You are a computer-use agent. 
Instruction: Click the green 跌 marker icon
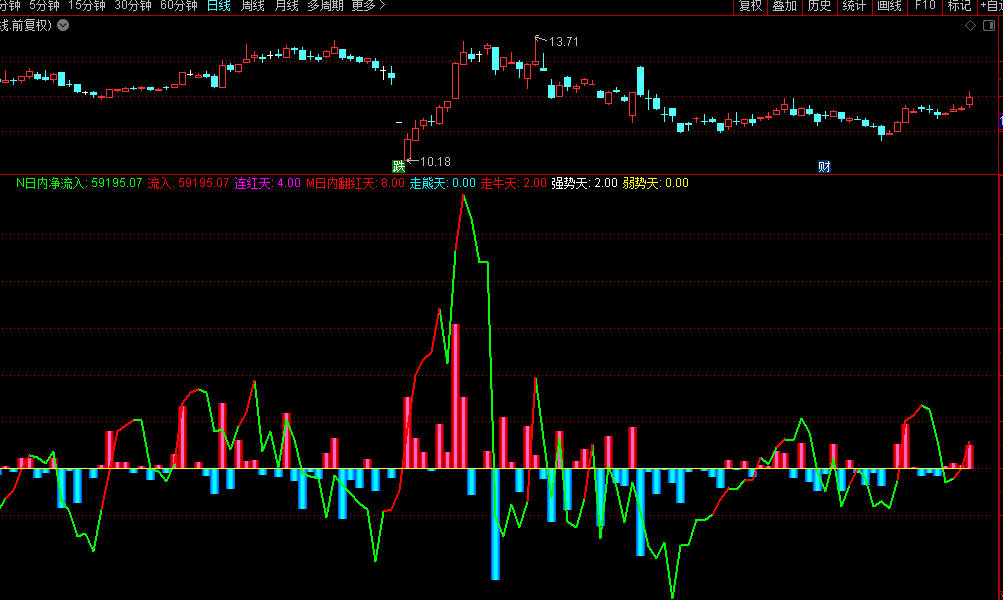(399, 165)
